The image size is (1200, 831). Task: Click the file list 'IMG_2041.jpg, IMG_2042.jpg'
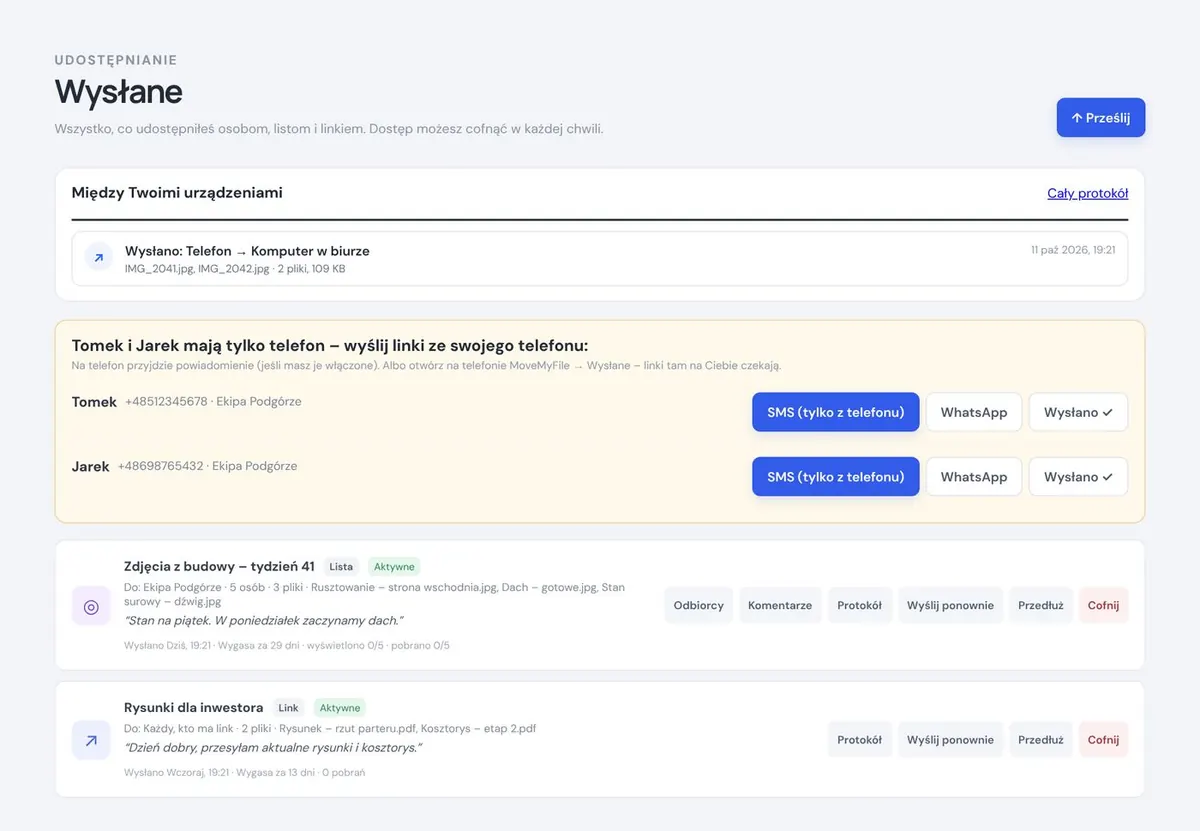pos(196,269)
